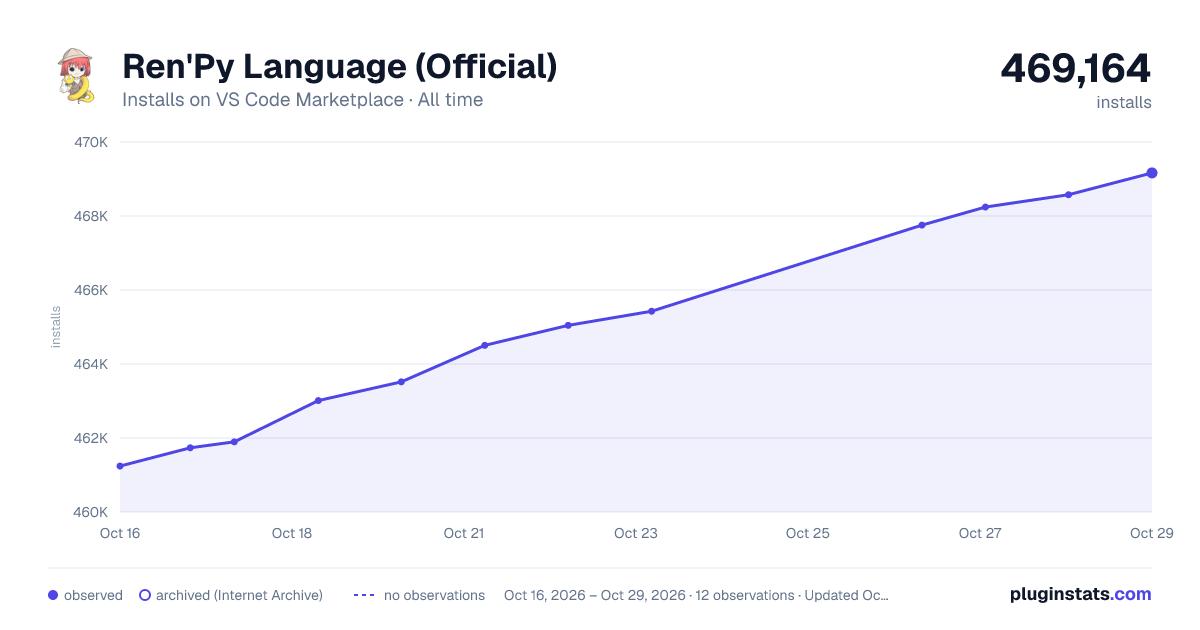The height and width of the screenshot is (630, 1200).
Task: Click the Oct 16 x-axis label
Action: click(120, 533)
